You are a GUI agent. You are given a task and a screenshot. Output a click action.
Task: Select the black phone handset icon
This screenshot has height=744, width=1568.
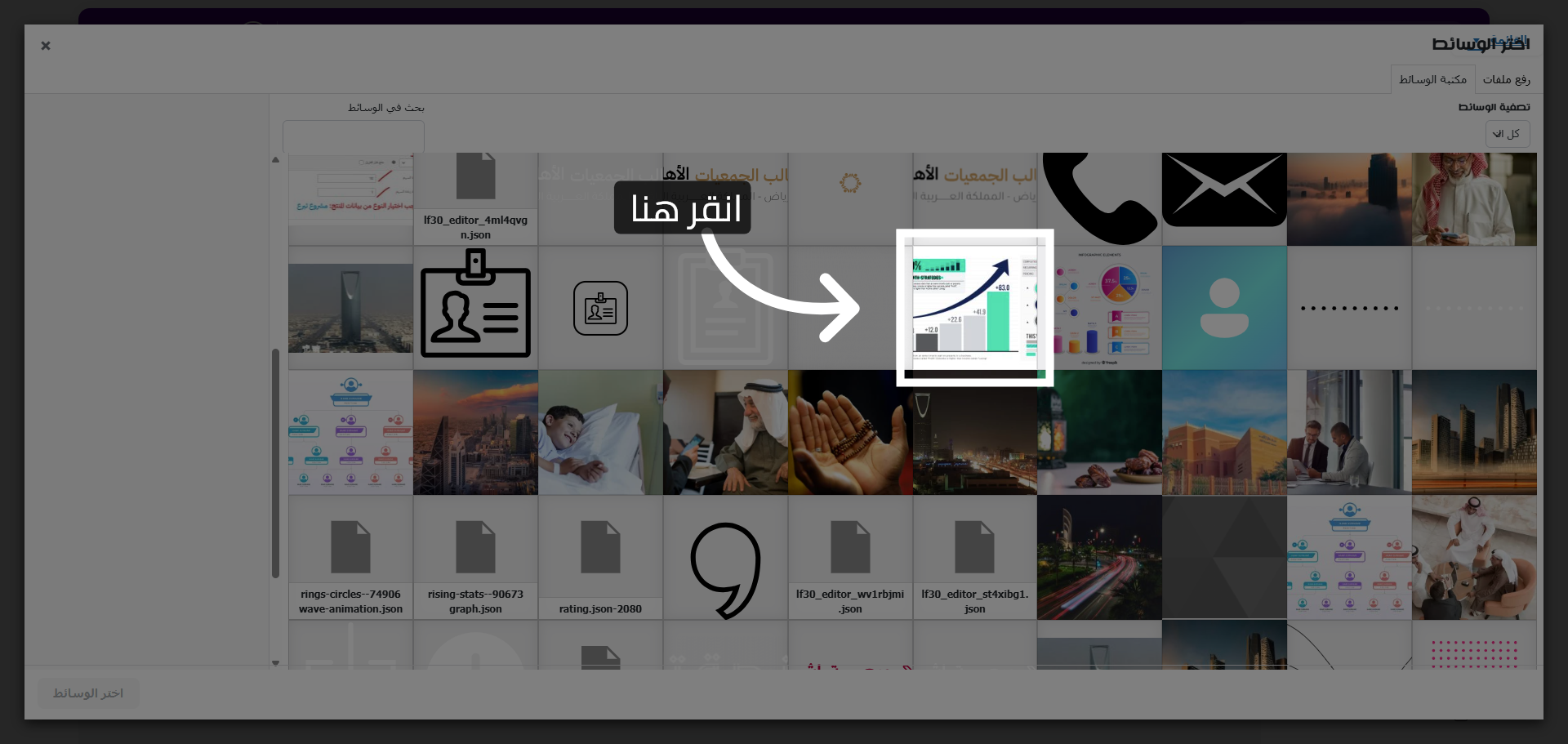[1099, 199]
